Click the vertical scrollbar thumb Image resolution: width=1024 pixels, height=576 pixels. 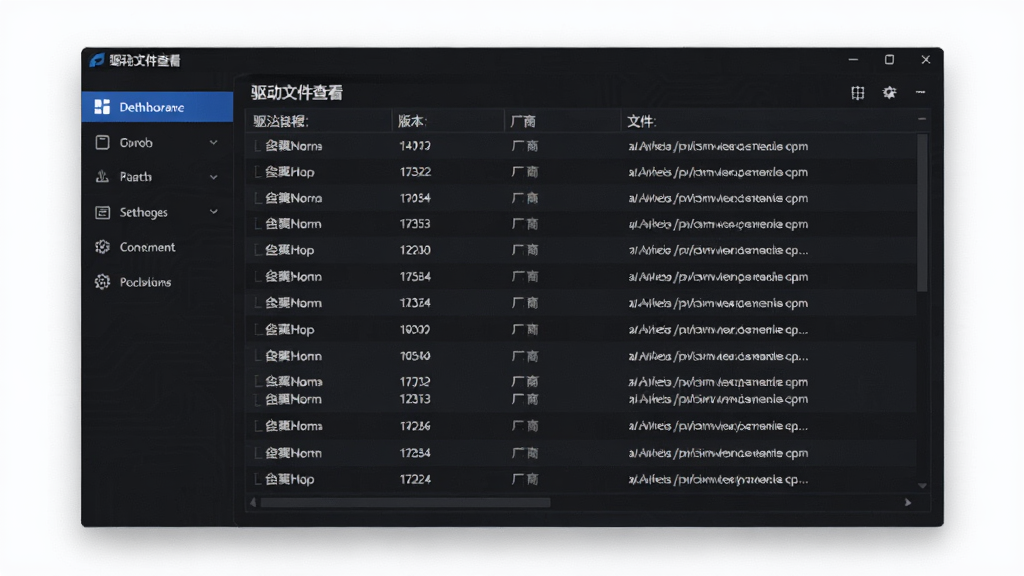pos(922,213)
